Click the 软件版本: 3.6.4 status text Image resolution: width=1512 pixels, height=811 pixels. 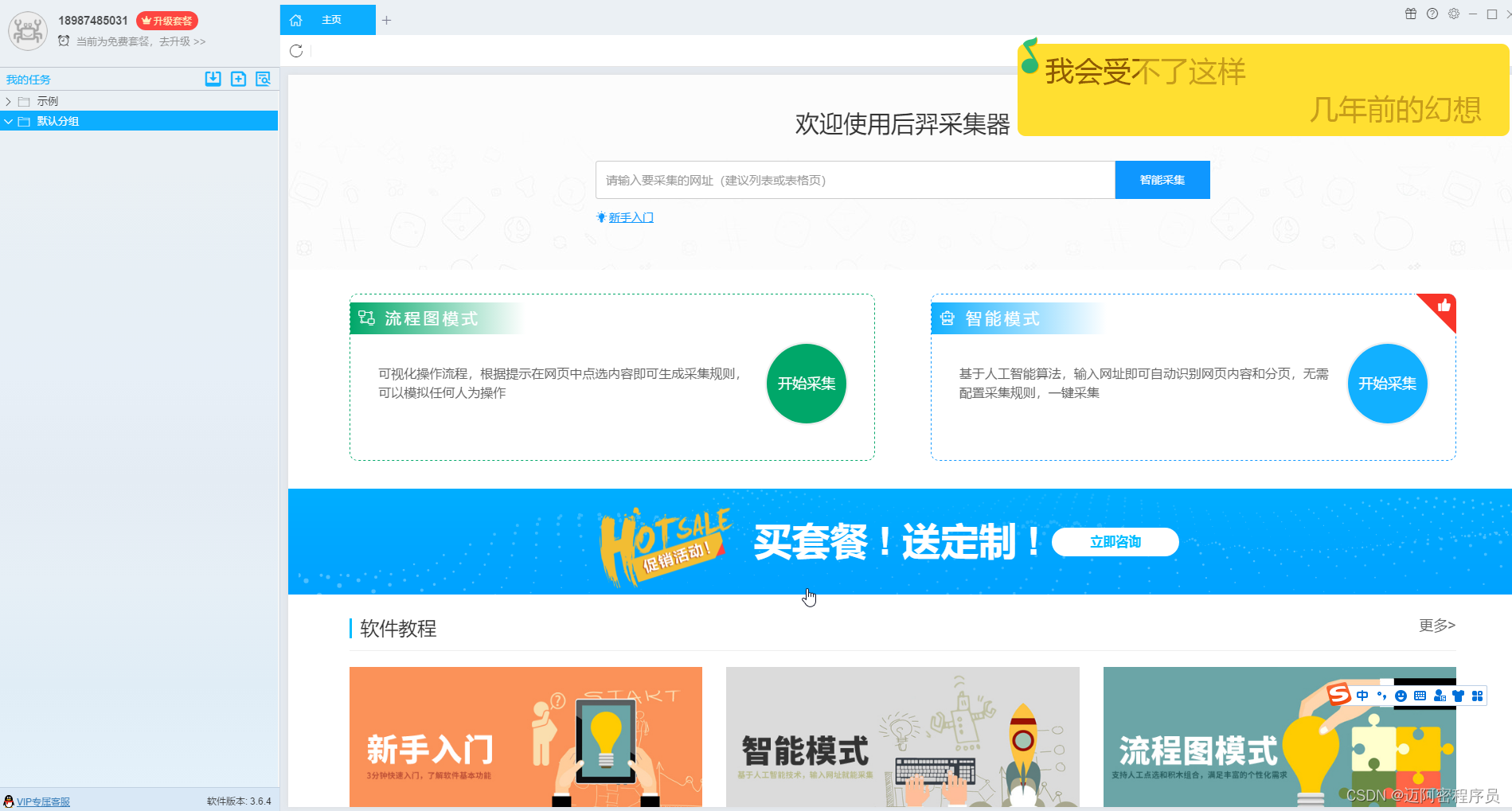(239, 801)
